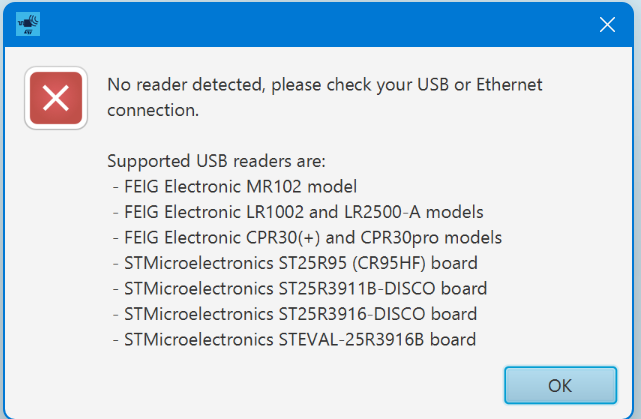641x419 pixels.
Task: Select the ST25R3911B-DISCO board line
Action: point(300,289)
